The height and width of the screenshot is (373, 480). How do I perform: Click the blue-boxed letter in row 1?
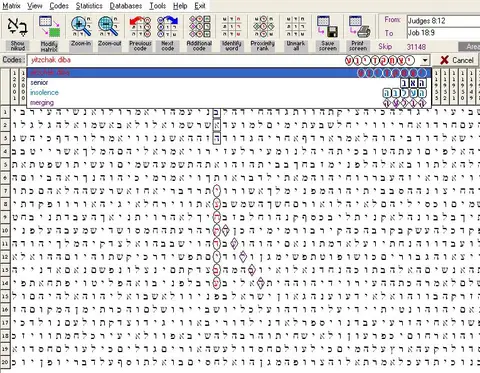216,113
